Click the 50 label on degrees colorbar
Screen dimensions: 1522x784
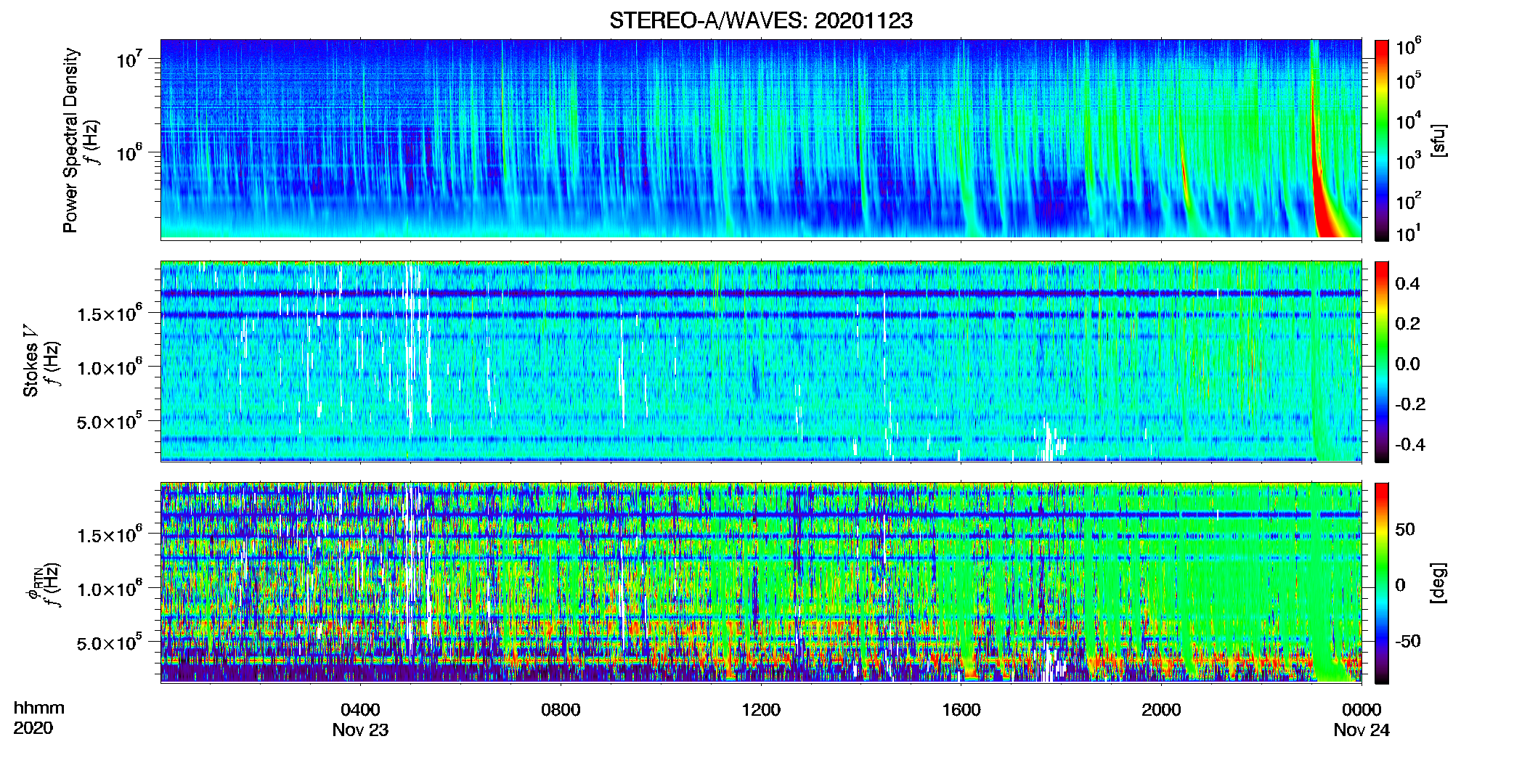point(1405,529)
